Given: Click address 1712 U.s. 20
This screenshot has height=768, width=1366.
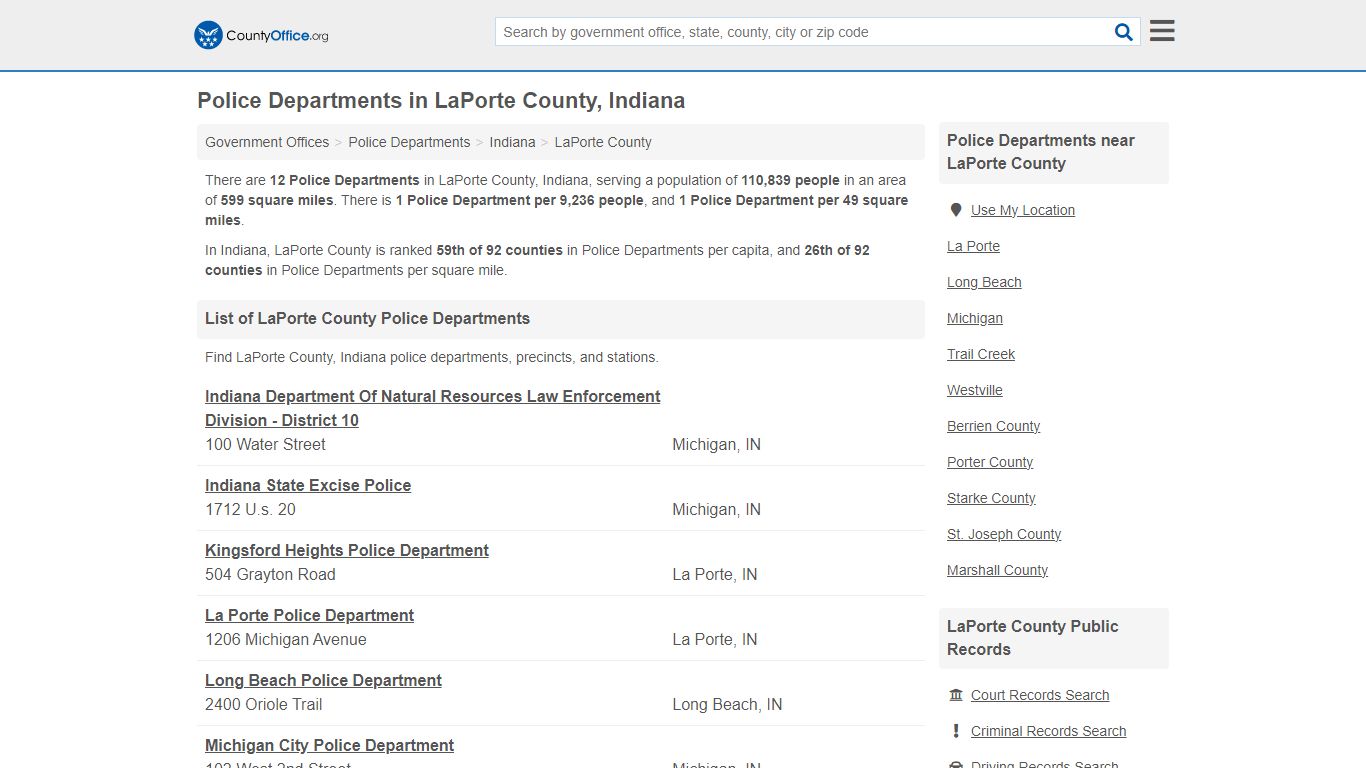Looking at the screenshot, I should (x=250, y=509).
